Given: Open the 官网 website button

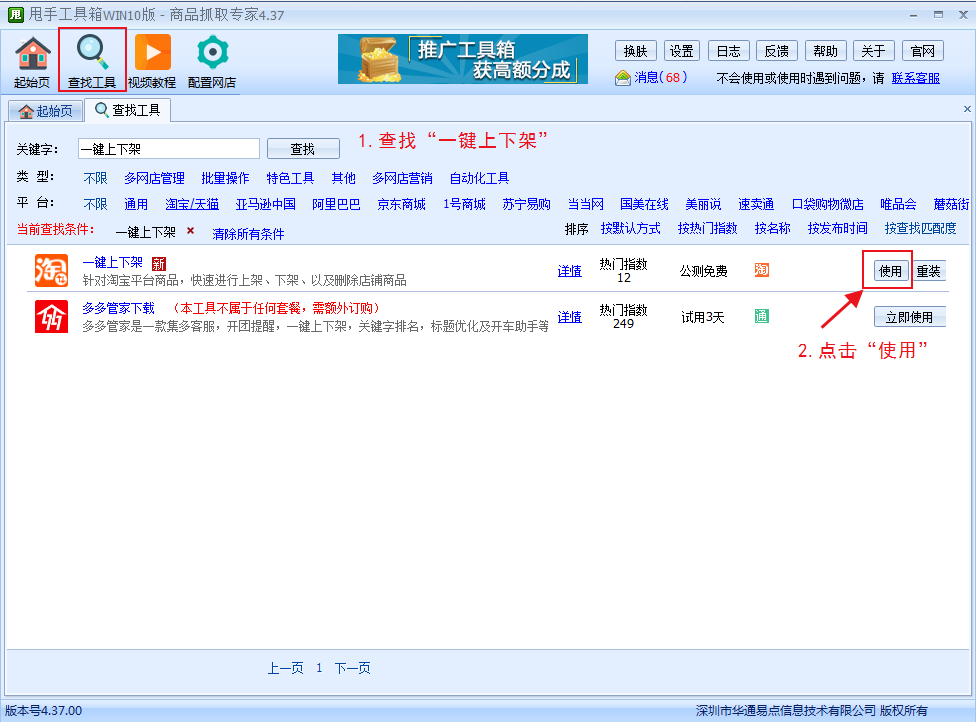Looking at the screenshot, I should coord(922,51).
